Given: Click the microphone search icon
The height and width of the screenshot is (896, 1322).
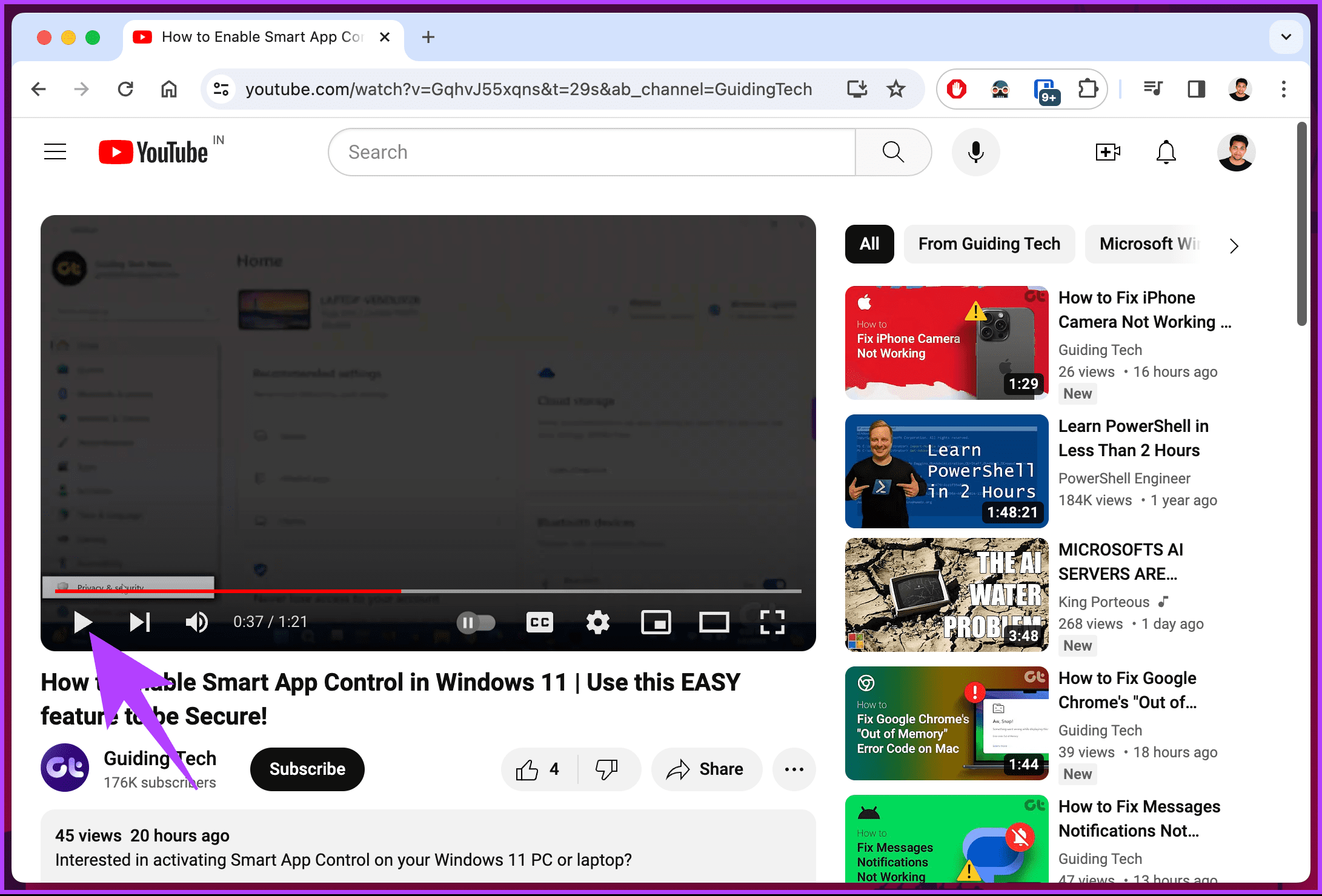Looking at the screenshot, I should point(976,152).
